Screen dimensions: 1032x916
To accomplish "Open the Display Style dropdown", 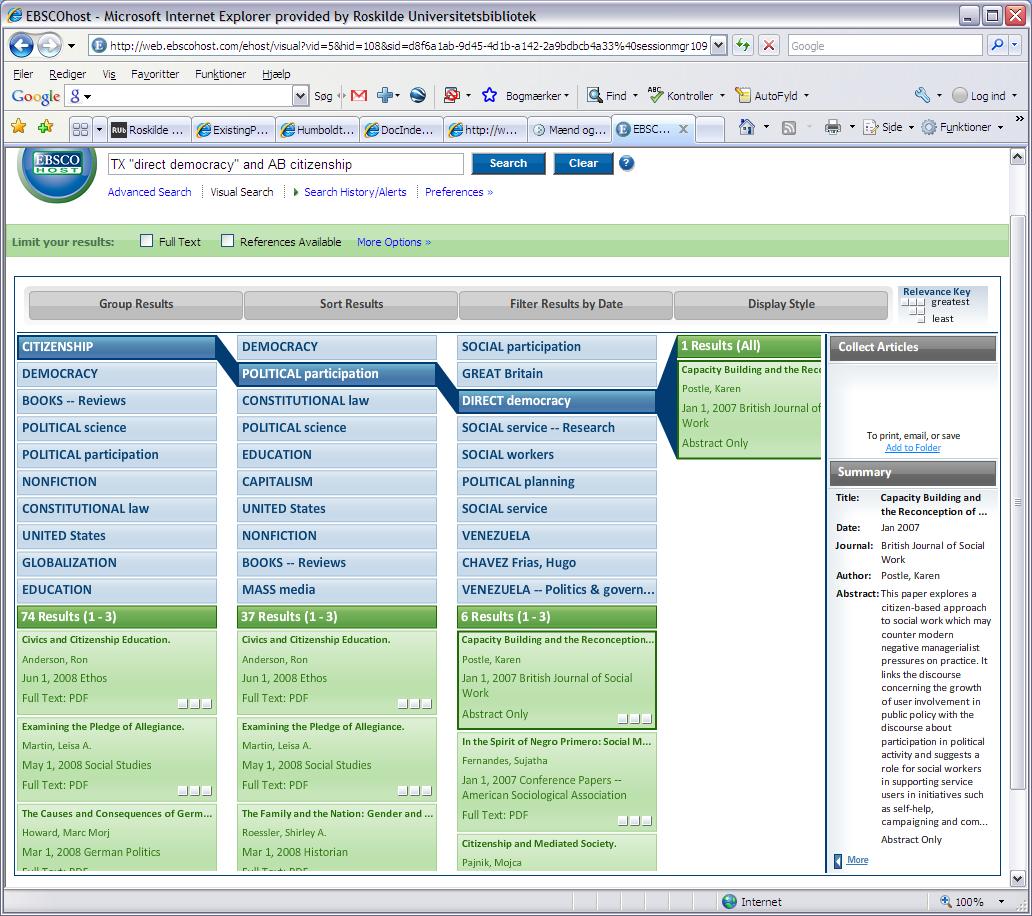I will 781,304.
